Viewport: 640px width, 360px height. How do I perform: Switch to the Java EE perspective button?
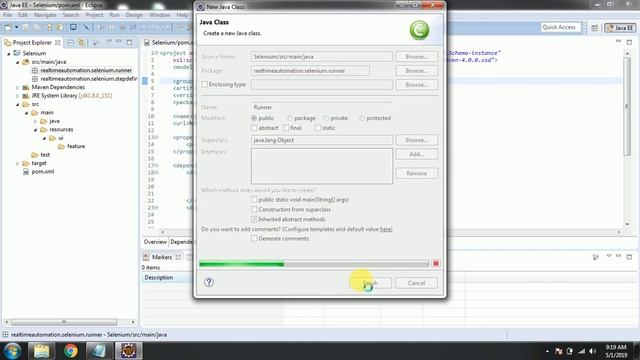pyautogui.click(x=620, y=28)
